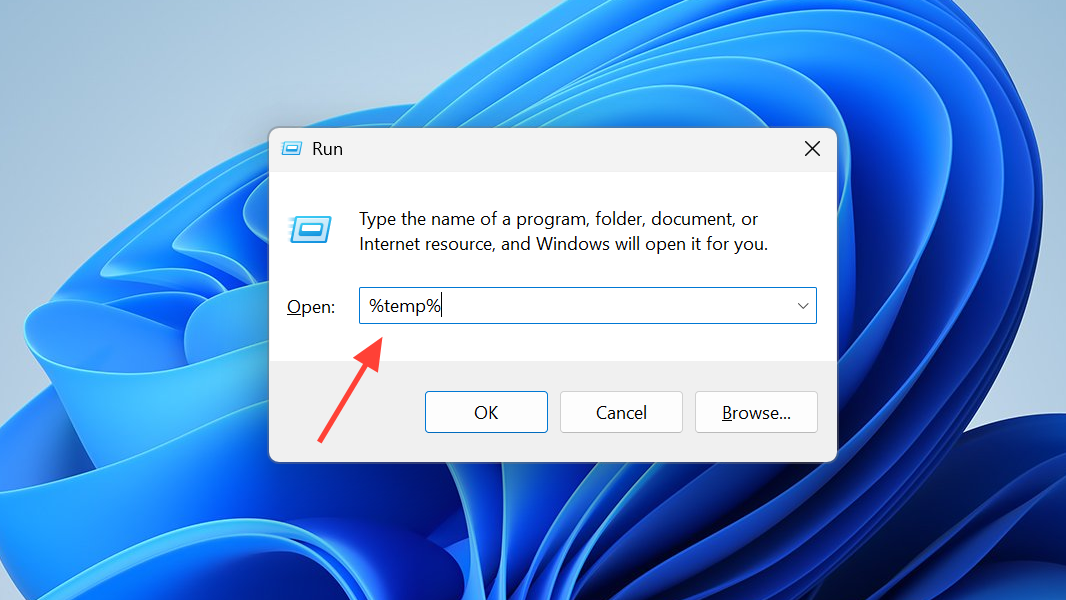Click on the %temp% text in field
This screenshot has width=1066, height=600.
coord(405,306)
